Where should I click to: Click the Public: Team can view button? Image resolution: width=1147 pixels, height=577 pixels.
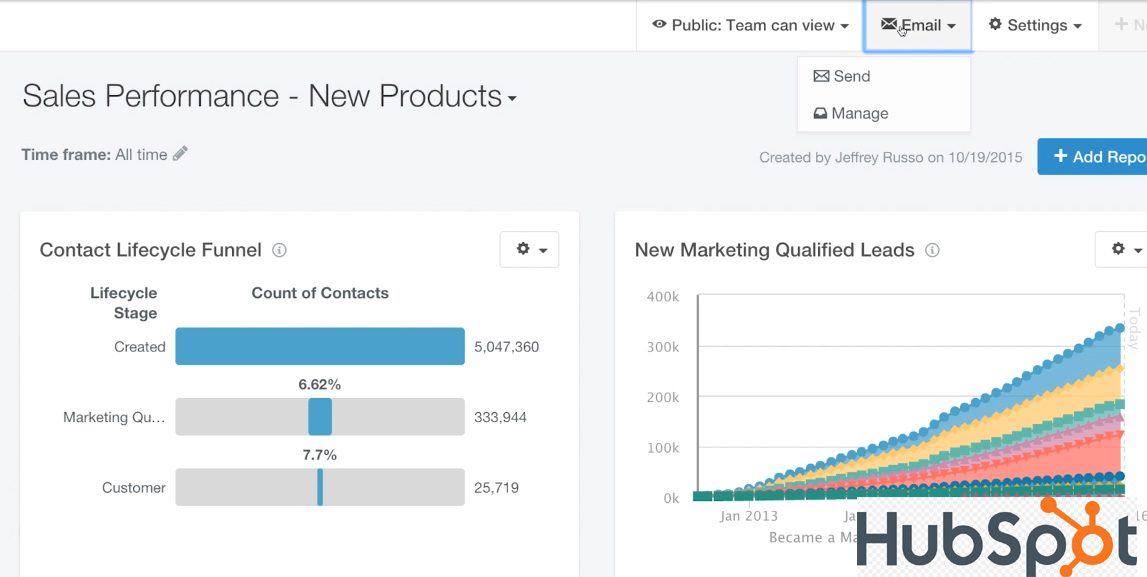click(748, 25)
